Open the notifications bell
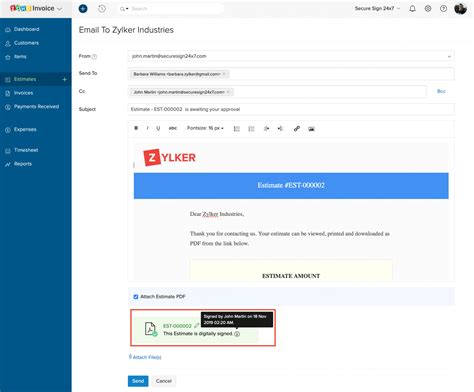This screenshot has height=392, width=474. click(412, 9)
